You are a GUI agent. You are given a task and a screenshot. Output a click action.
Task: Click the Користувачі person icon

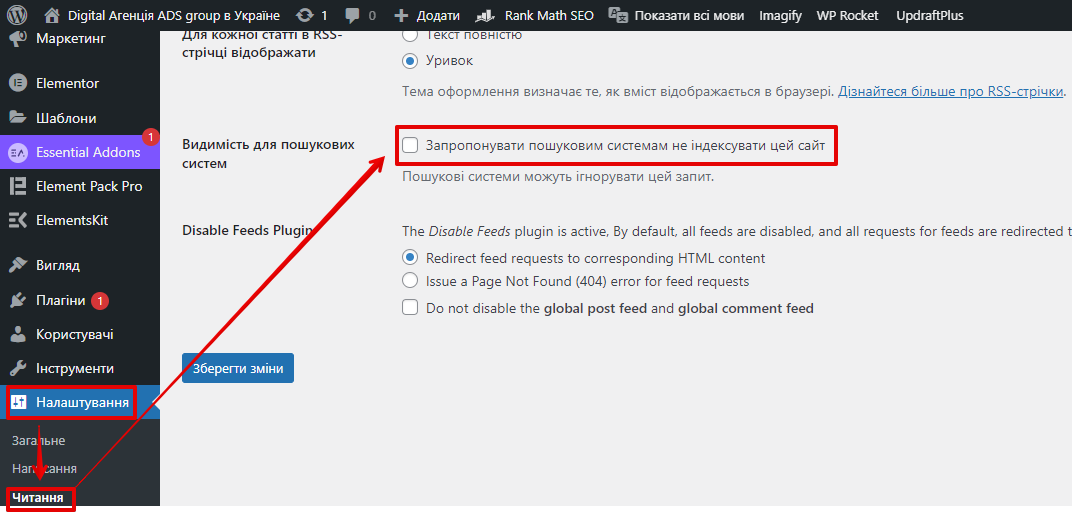pos(18,334)
